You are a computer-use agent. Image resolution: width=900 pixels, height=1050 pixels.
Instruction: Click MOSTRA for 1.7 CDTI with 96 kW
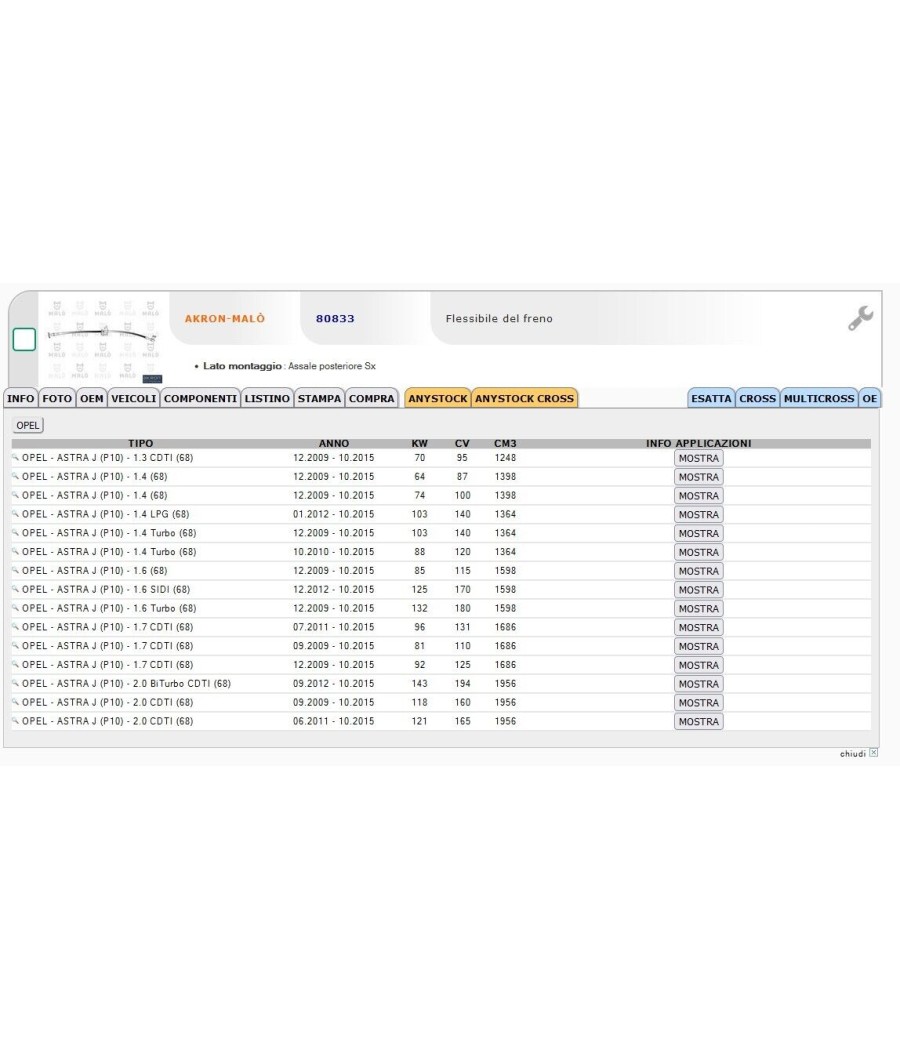(x=698, y=627)
